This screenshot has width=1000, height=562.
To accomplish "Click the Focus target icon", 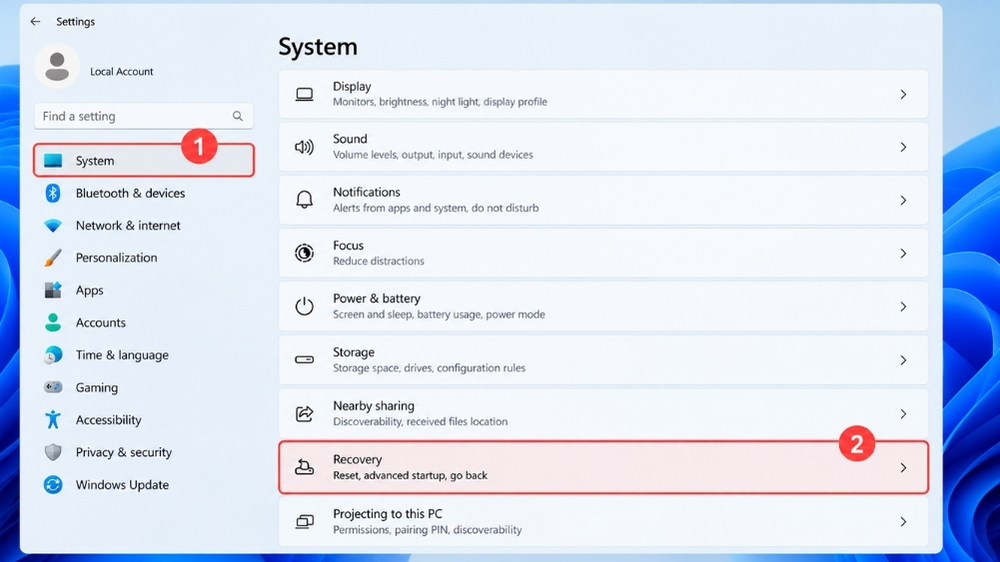I will [x=304, y=253].
